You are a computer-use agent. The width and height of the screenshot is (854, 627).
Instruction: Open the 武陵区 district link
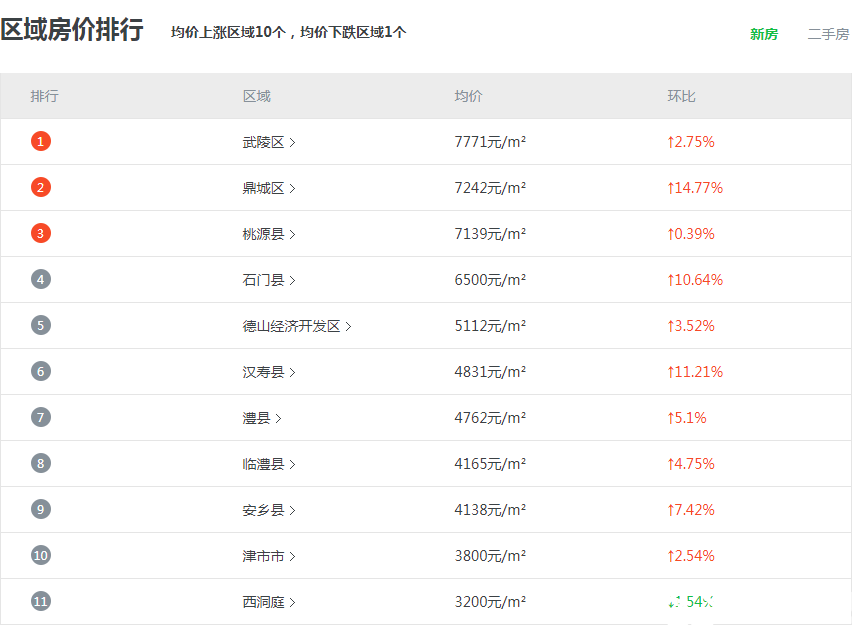click(x=263, y=142)
